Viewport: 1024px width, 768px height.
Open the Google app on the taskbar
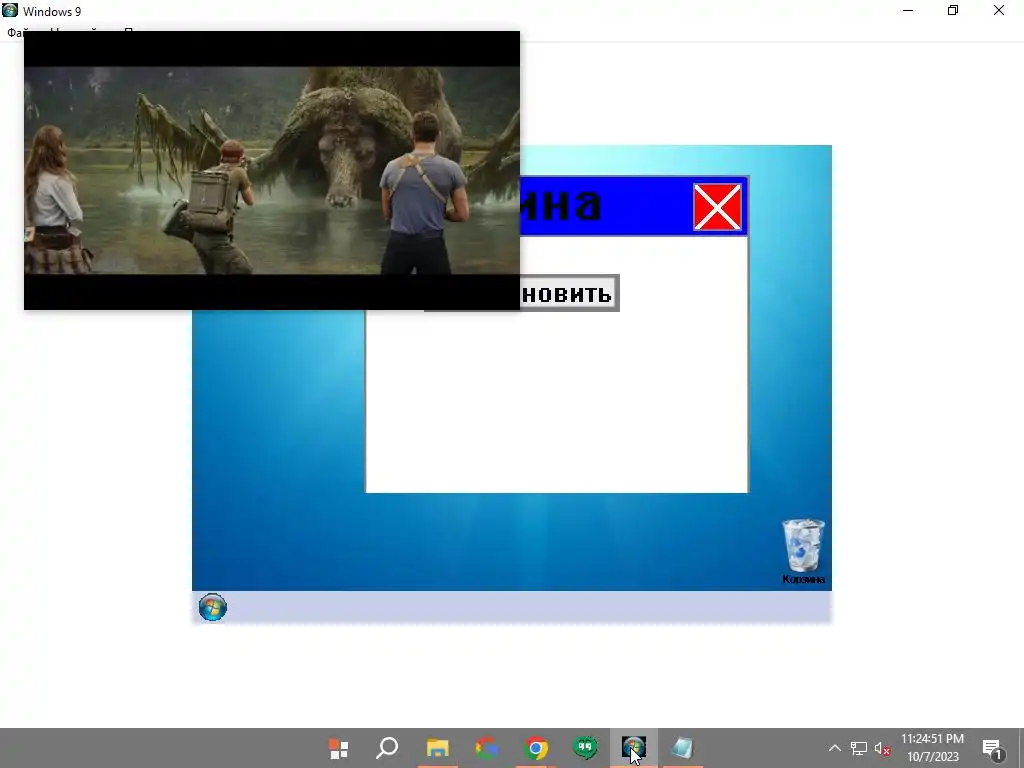click(x=487, y=748)
